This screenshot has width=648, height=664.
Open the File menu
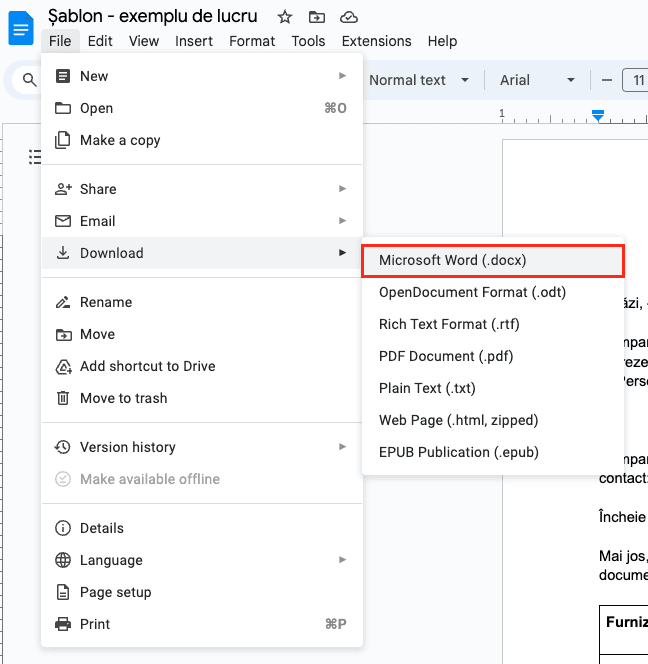60,41
